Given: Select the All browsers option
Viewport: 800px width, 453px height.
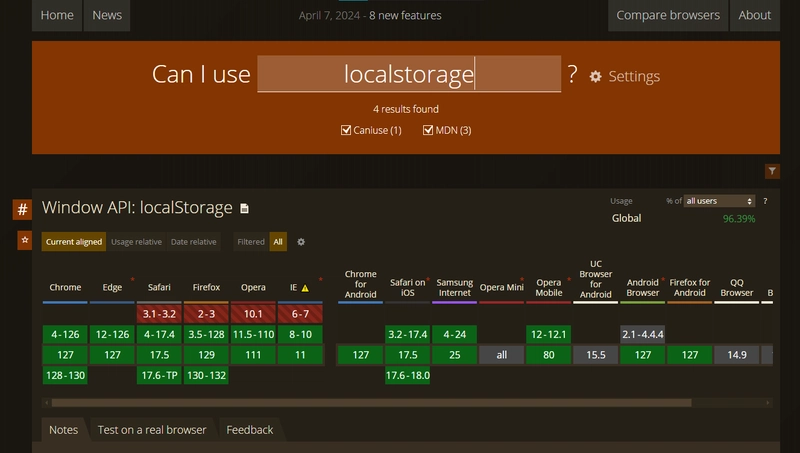Looking at the screenshot, I should point(278,242).
